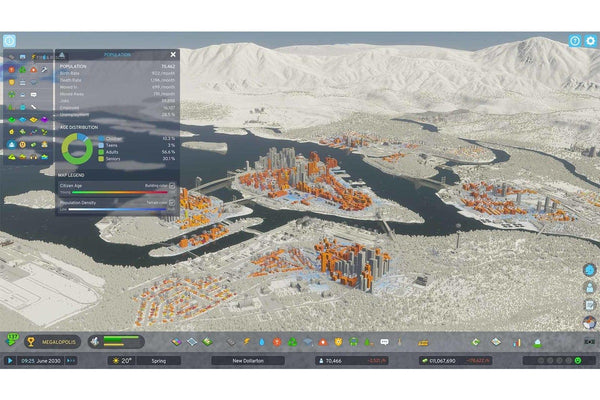Open the Districts tool in bottom toolbar
The image size is (600, 400).
click(x=192, y=342)
